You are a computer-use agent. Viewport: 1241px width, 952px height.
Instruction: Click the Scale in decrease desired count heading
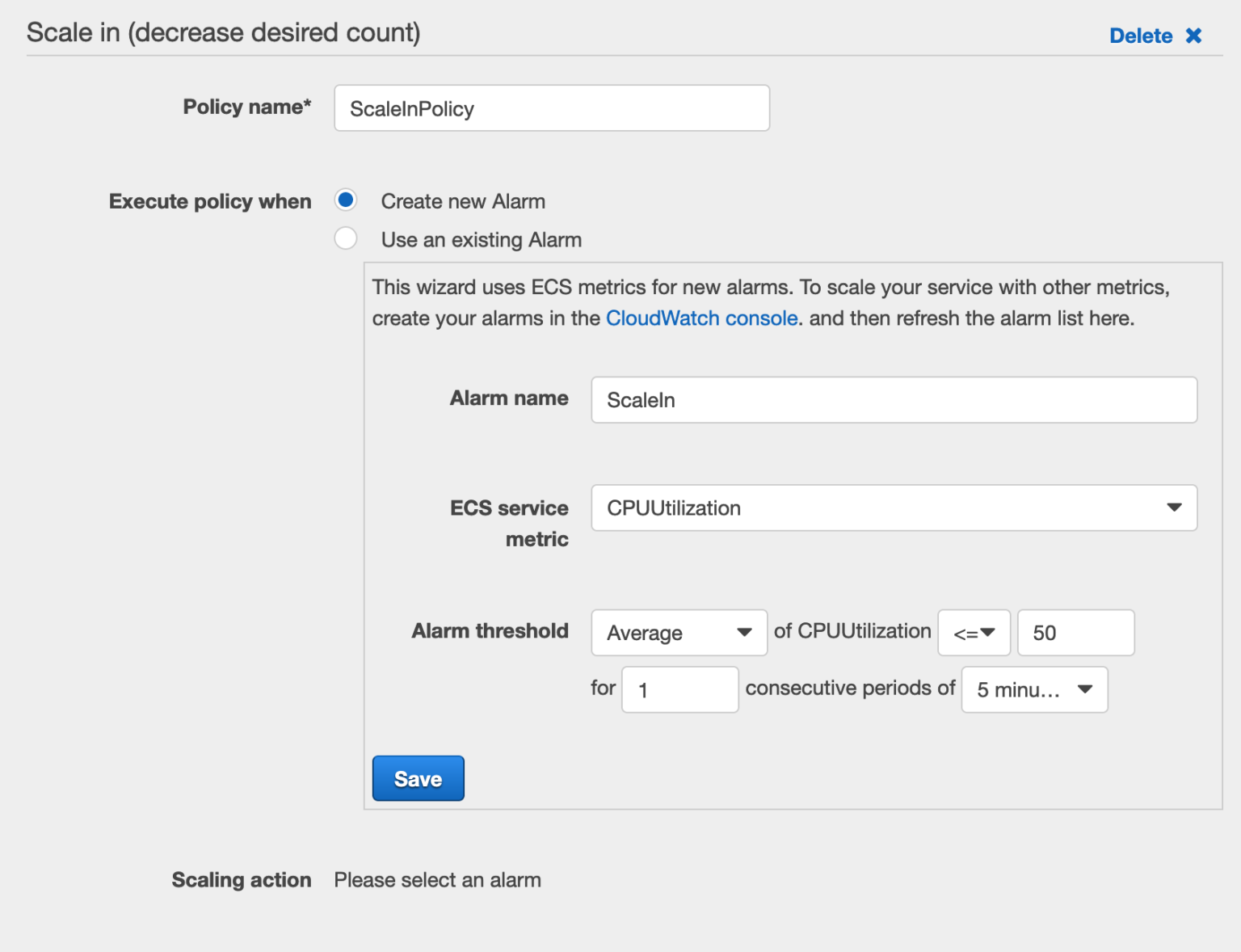223,32
